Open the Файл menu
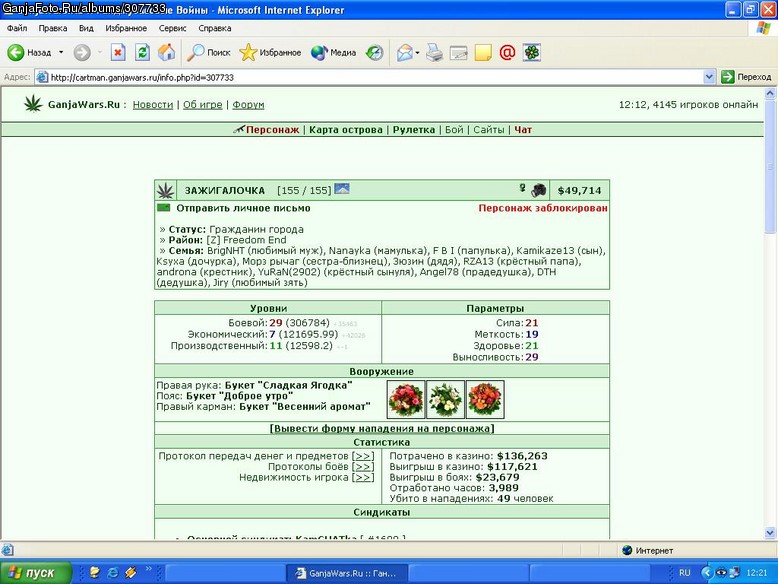Screen dimensions: 778x584 pos(17,28)
